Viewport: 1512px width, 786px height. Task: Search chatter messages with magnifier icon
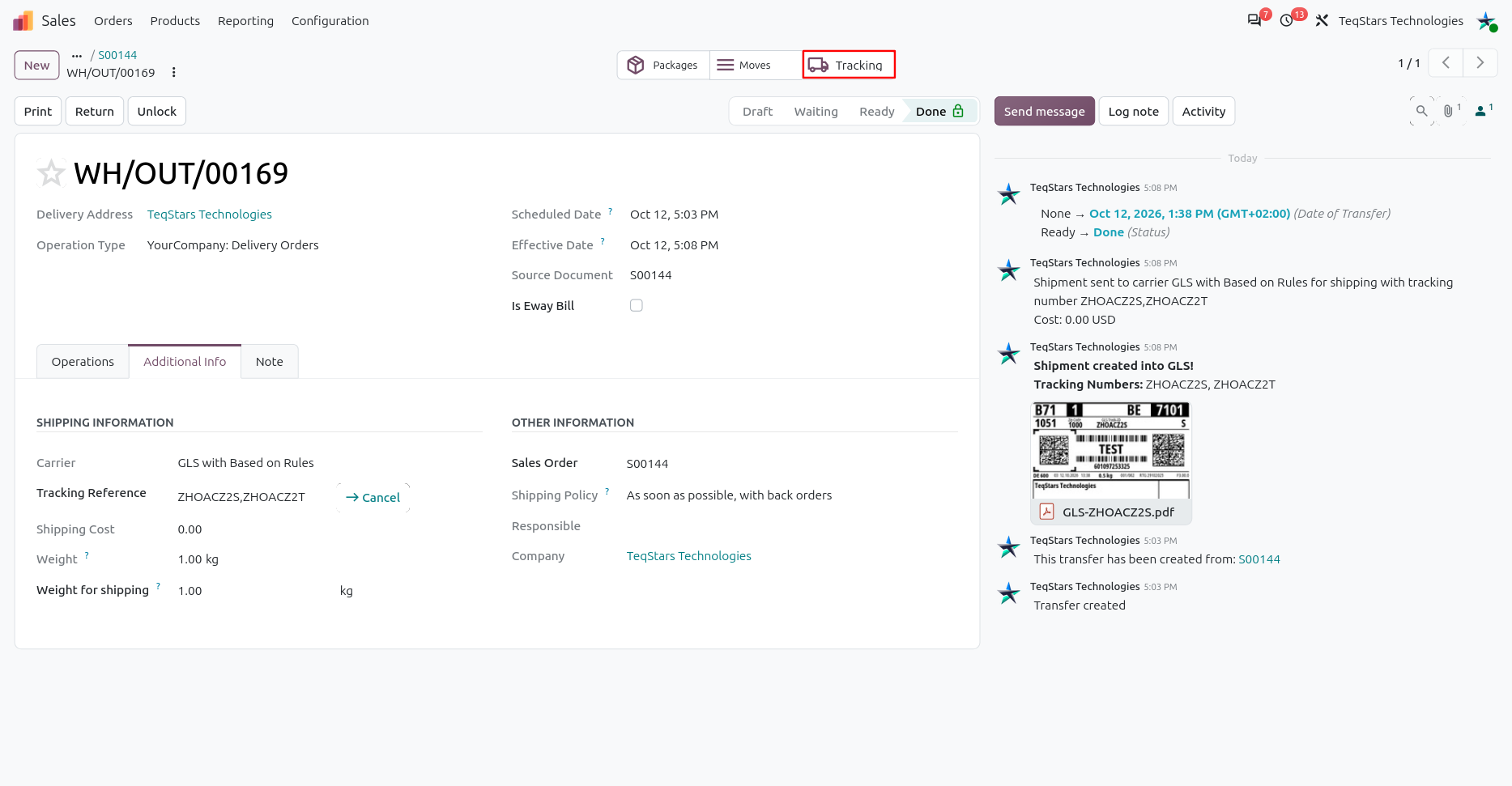pos(1421,111)
